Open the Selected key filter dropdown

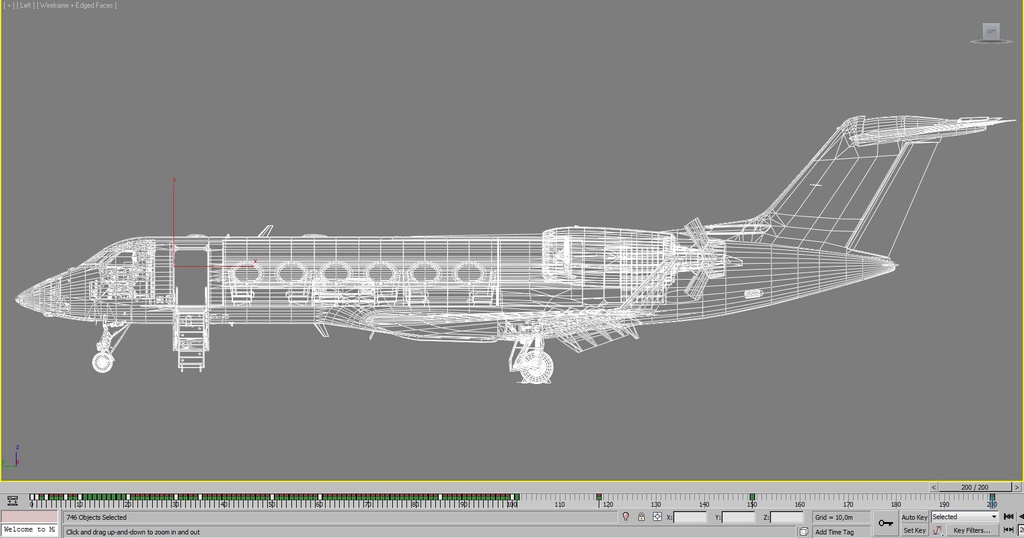tap(964, 517)
